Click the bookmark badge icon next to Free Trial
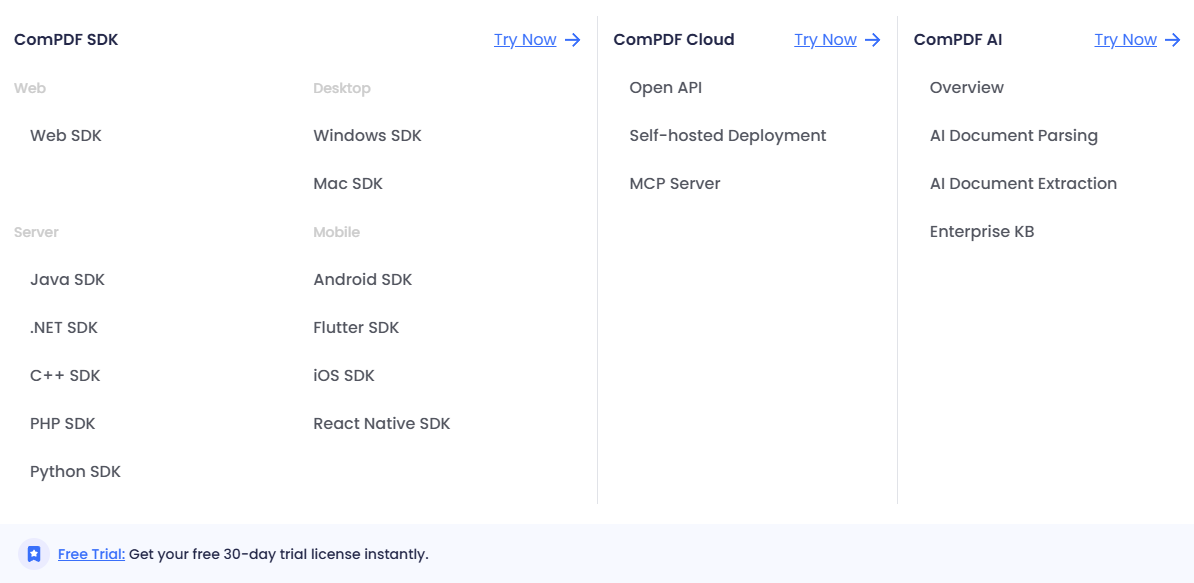 coord(34,554)
